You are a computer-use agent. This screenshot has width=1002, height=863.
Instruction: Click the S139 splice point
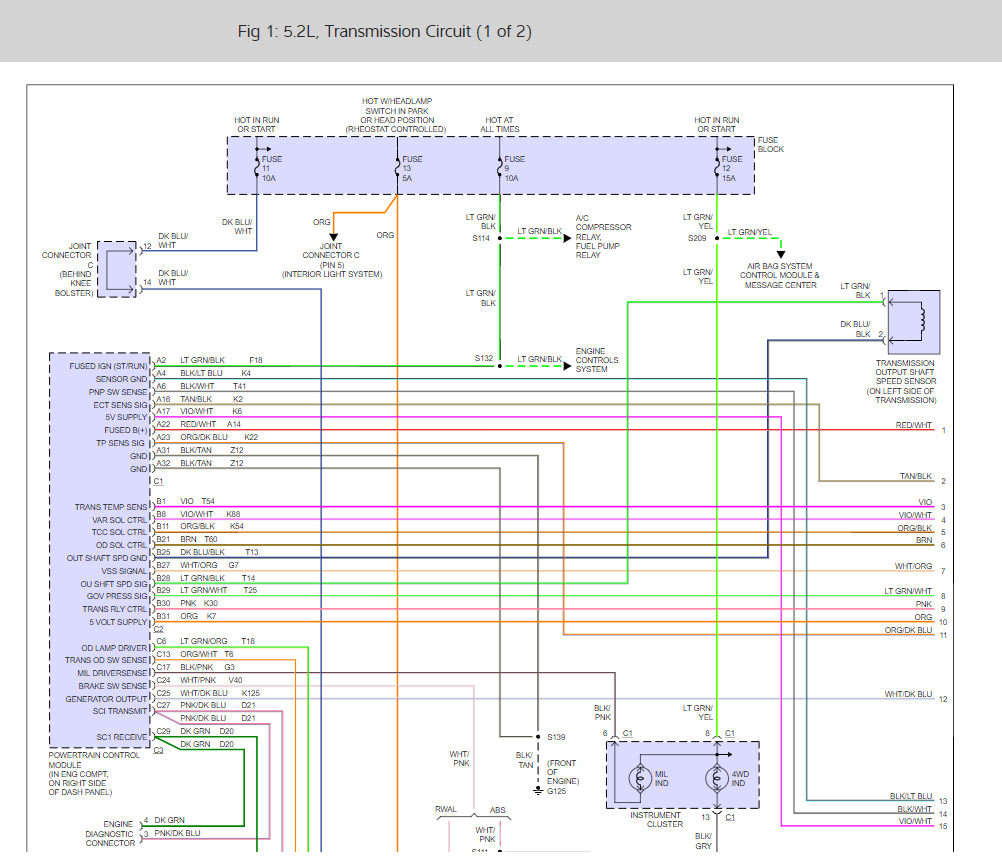pos(537,737)
